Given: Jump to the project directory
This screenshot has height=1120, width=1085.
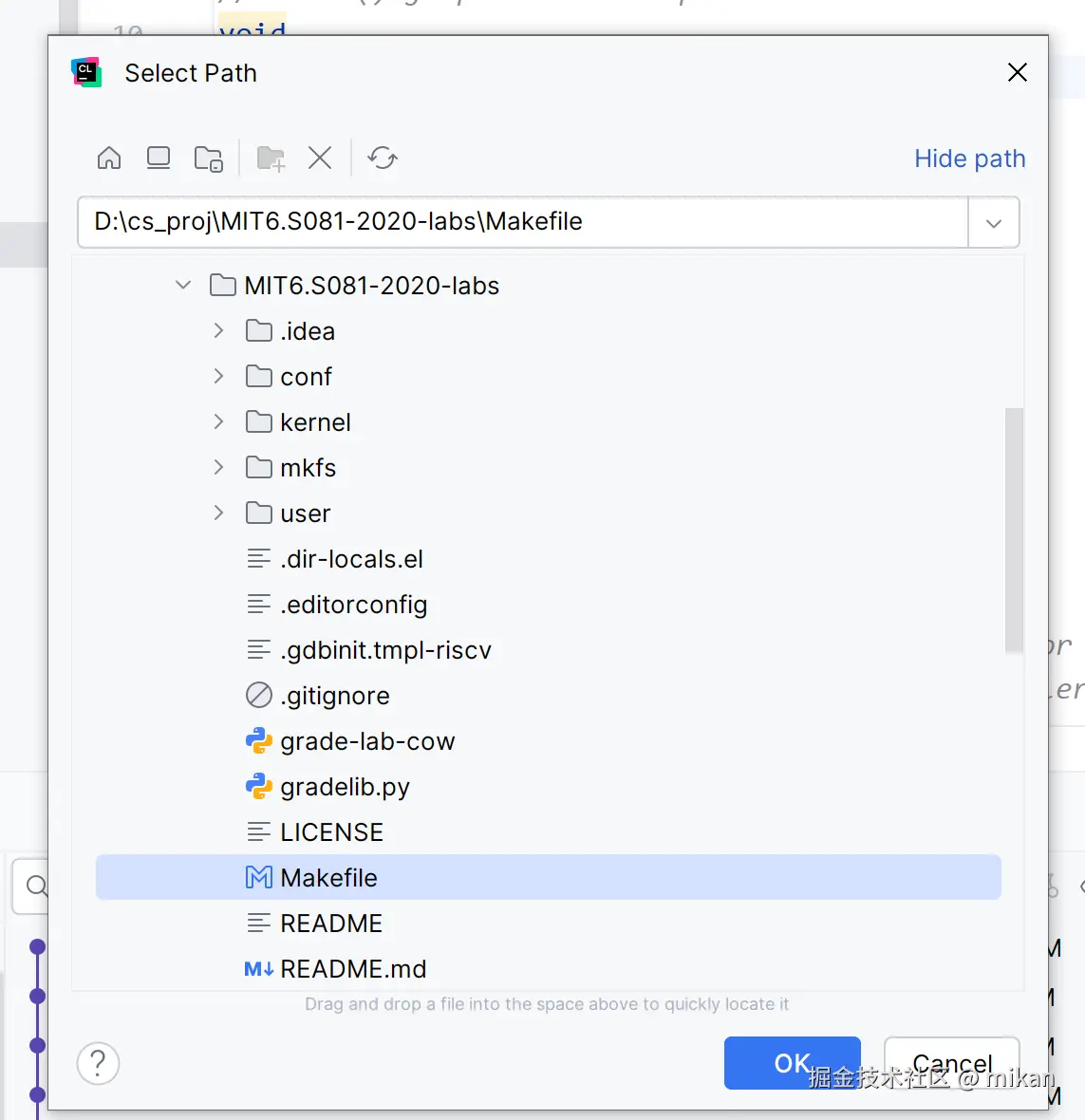Looking at the screenshot, I should pos(208,158).
